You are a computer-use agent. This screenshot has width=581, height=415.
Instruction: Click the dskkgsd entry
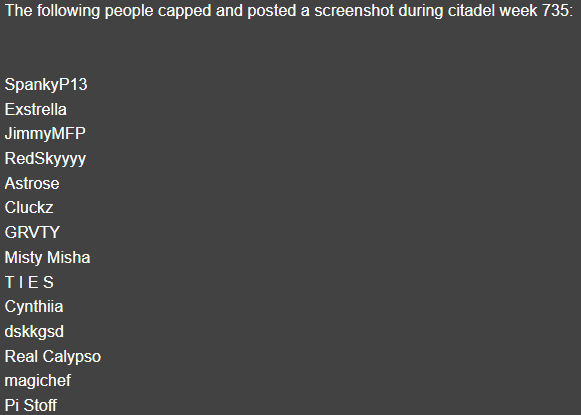click(x=34, y=332)
